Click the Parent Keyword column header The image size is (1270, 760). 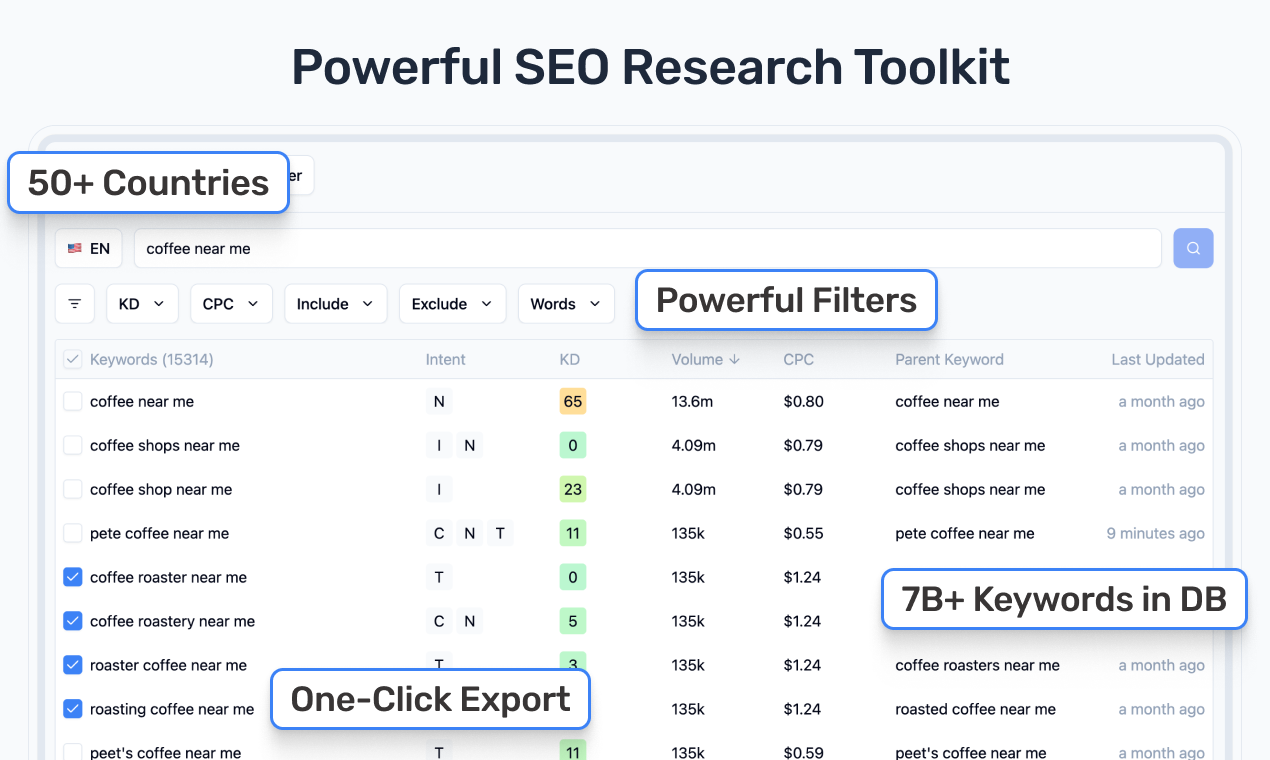(x=949, y=359)
